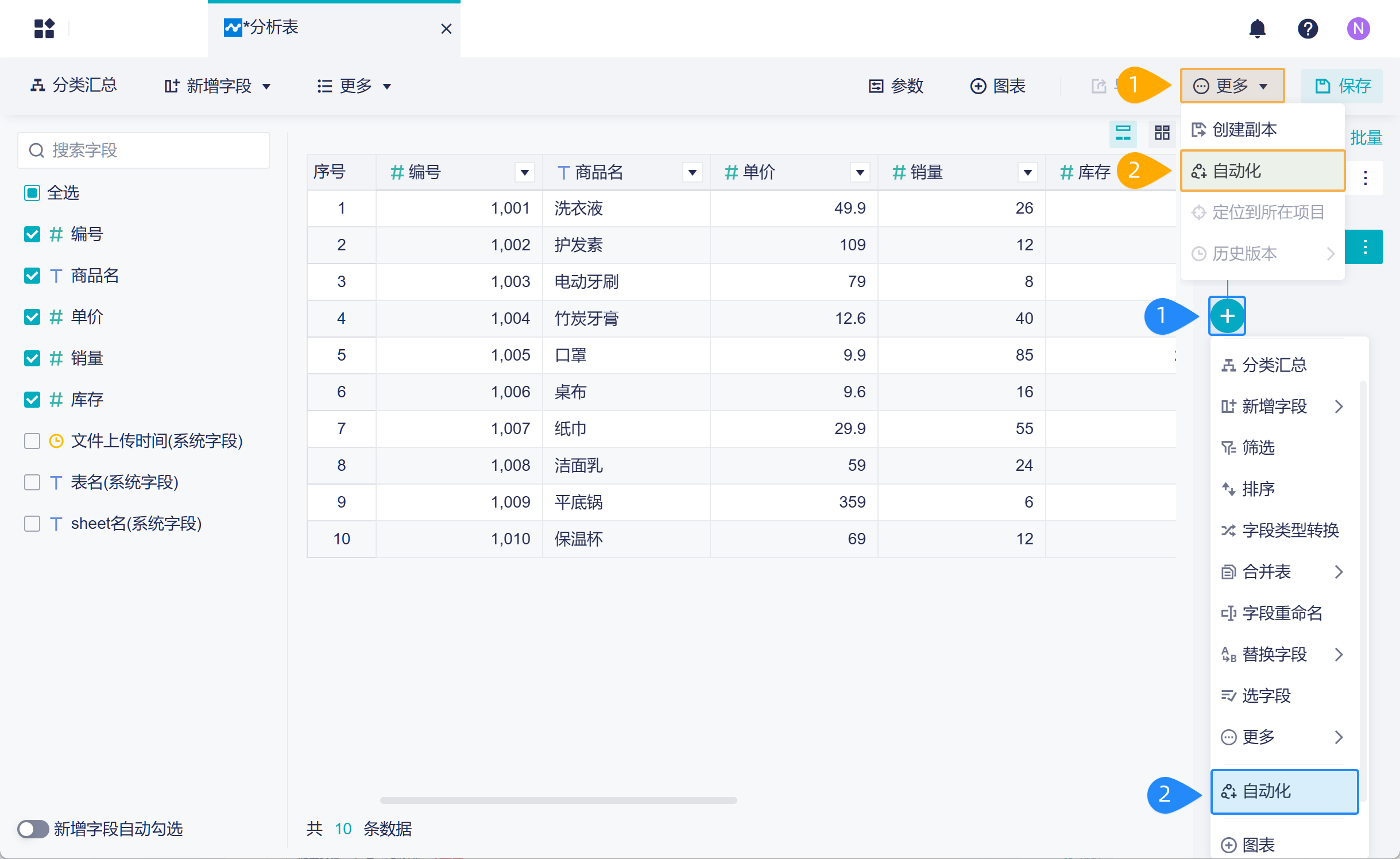
Task: Expand 新增字段 submenu in step menu
Action: click(1284, 406)
